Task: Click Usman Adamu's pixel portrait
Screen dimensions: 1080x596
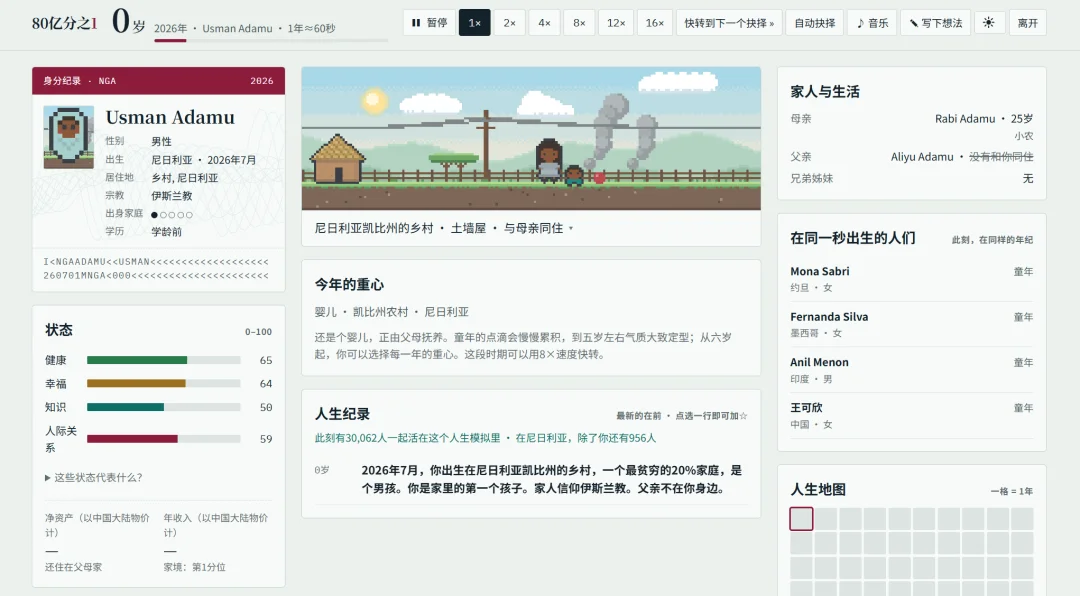Action: [69, 137]
